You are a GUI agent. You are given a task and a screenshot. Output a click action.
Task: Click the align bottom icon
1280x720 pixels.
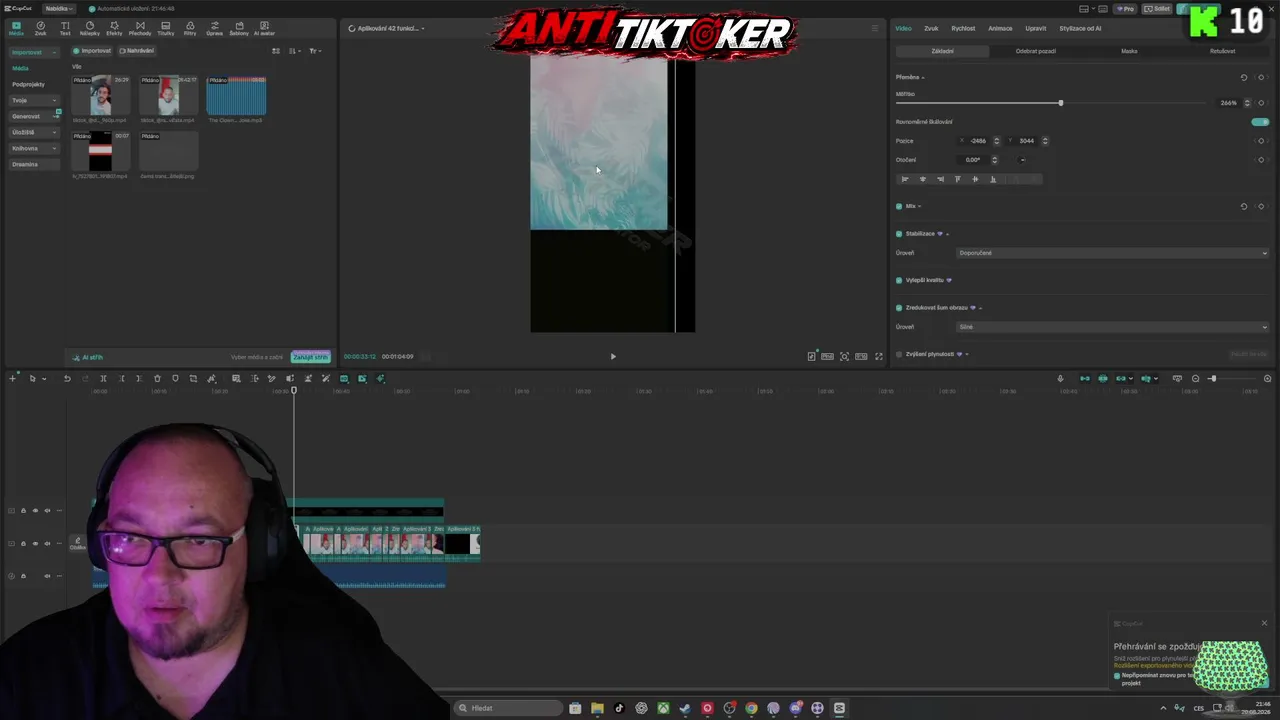[x=993, y=179]
